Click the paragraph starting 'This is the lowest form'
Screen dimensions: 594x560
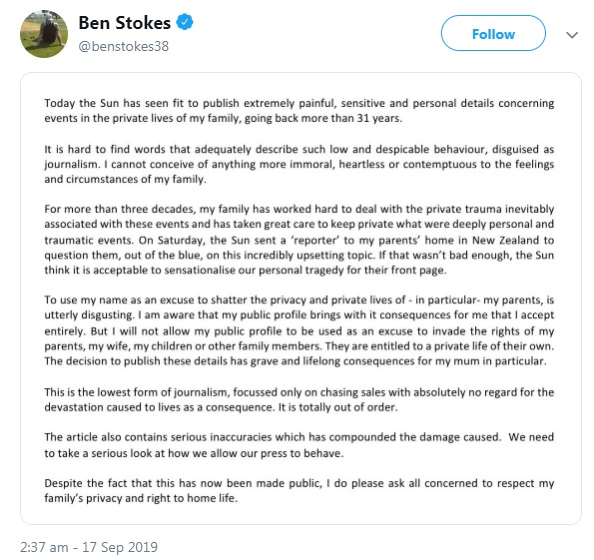click(299, 399)
